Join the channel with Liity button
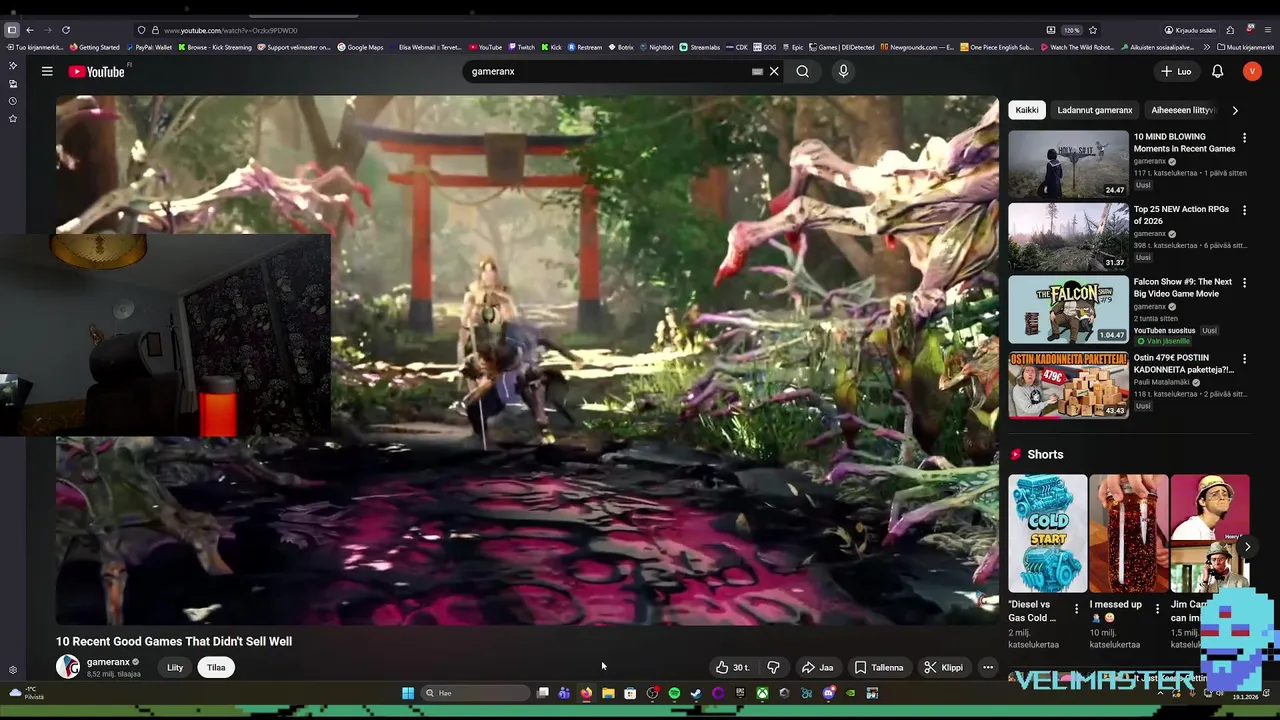Viewport: 1280px width, 720px height. tap(175, 667)
